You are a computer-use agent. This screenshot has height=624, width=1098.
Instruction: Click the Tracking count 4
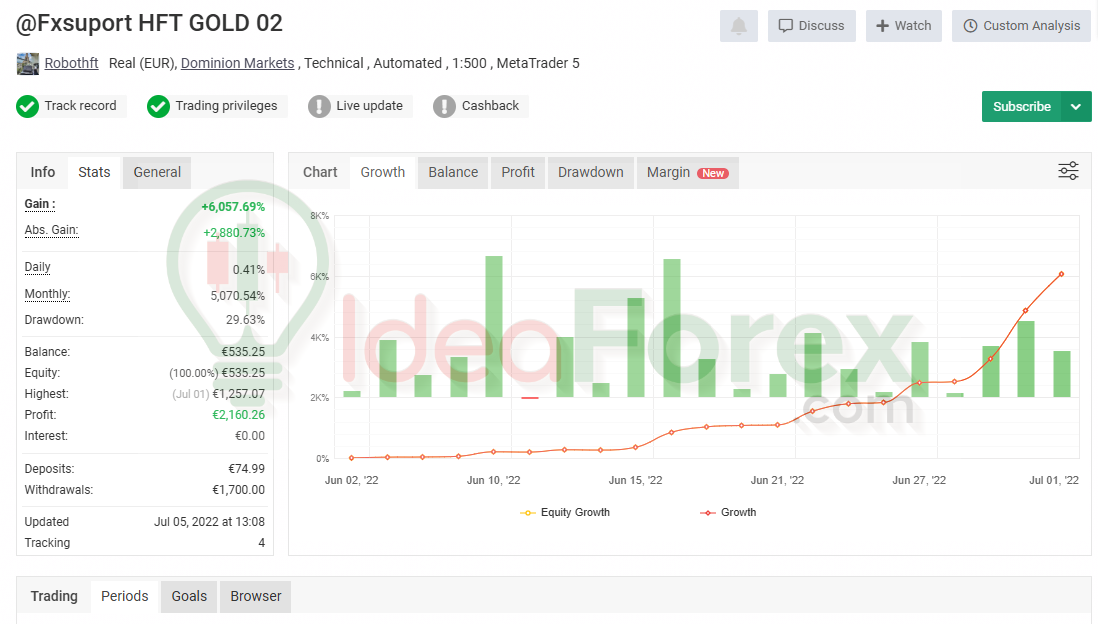click(x=262, y=543)
